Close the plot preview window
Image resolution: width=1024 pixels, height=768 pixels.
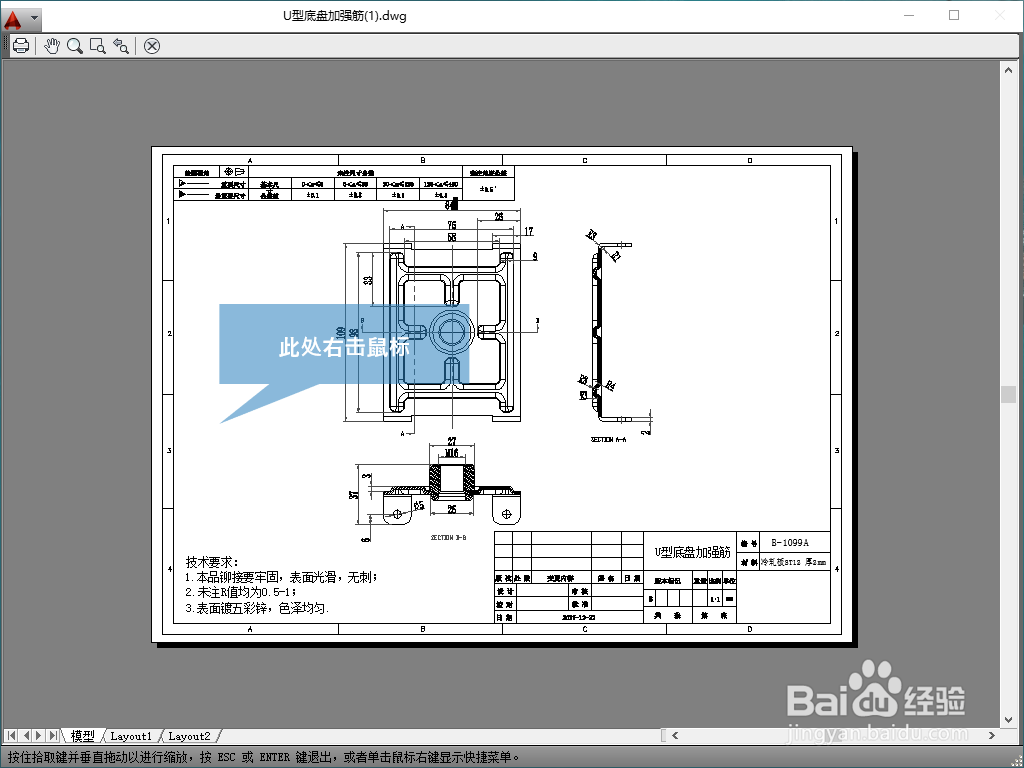(152, 46)
